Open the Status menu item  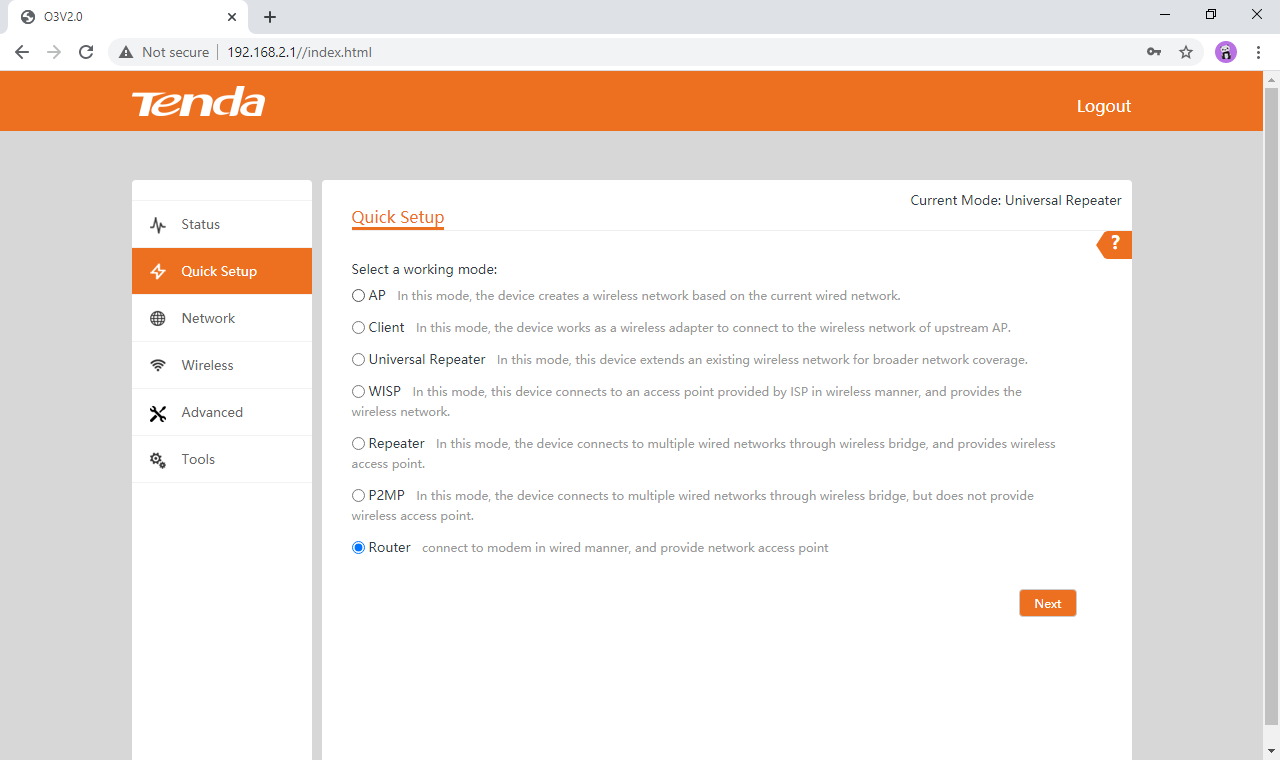tap(222, 225)
